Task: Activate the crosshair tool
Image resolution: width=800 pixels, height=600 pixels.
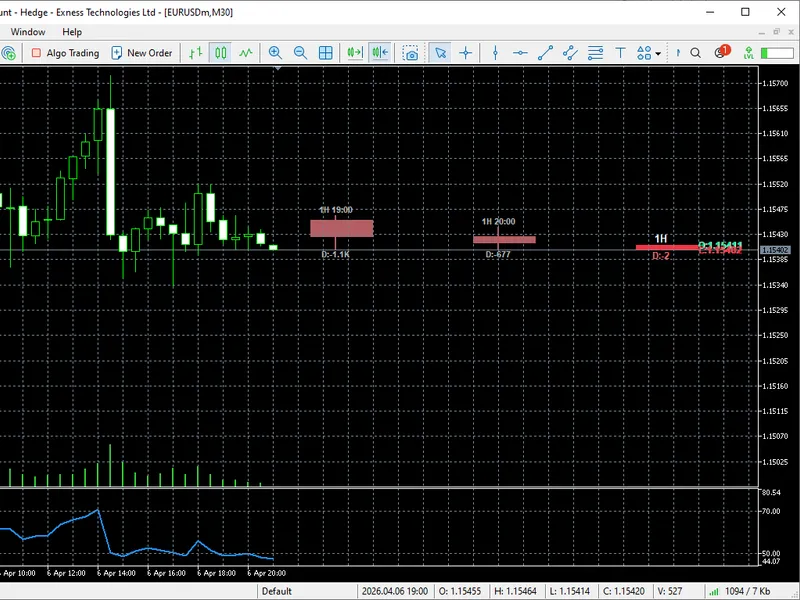Action: click(465, 53)
